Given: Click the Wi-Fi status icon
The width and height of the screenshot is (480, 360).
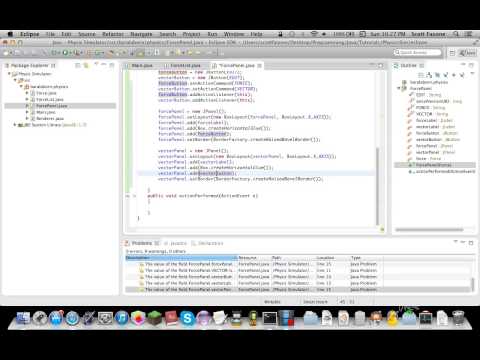Looking at the screenshot, I should click(314, 34).
